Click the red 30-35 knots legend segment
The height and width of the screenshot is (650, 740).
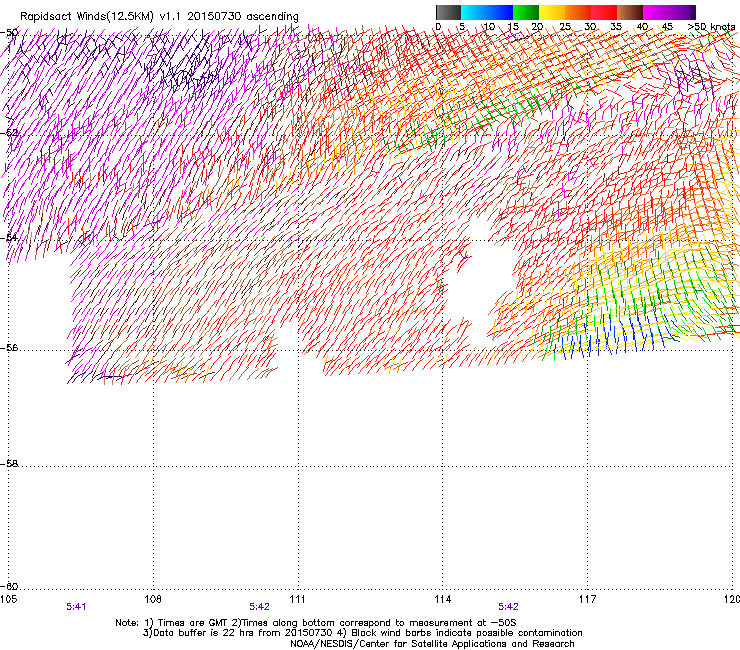[604, 12]
